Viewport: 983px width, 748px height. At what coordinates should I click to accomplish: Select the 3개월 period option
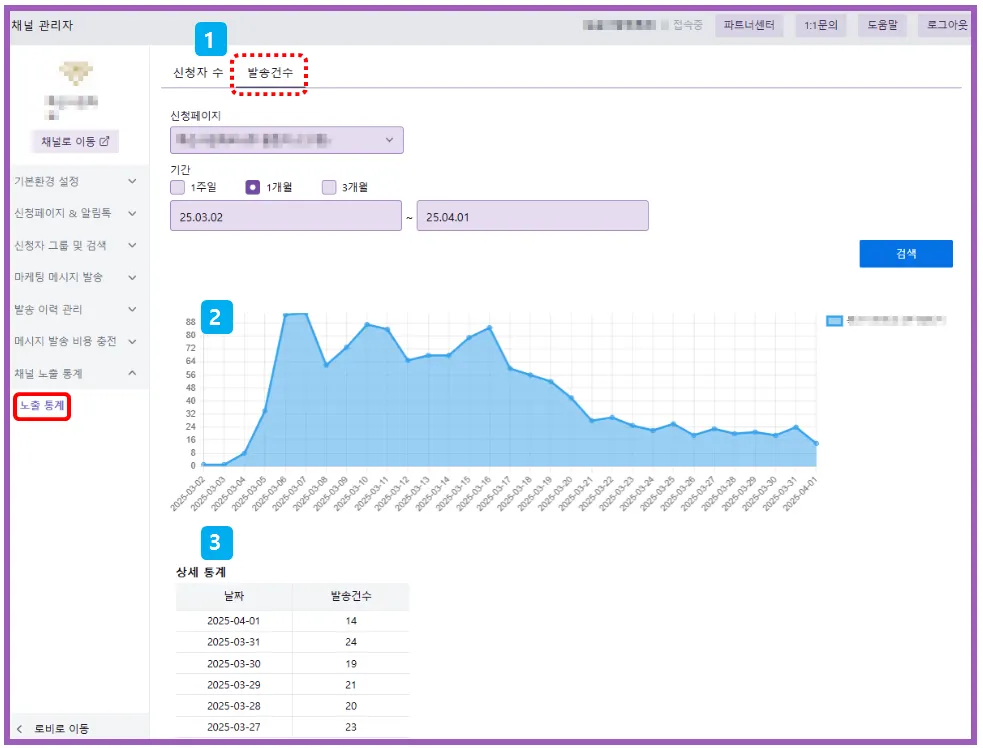[x=329, y=187]
